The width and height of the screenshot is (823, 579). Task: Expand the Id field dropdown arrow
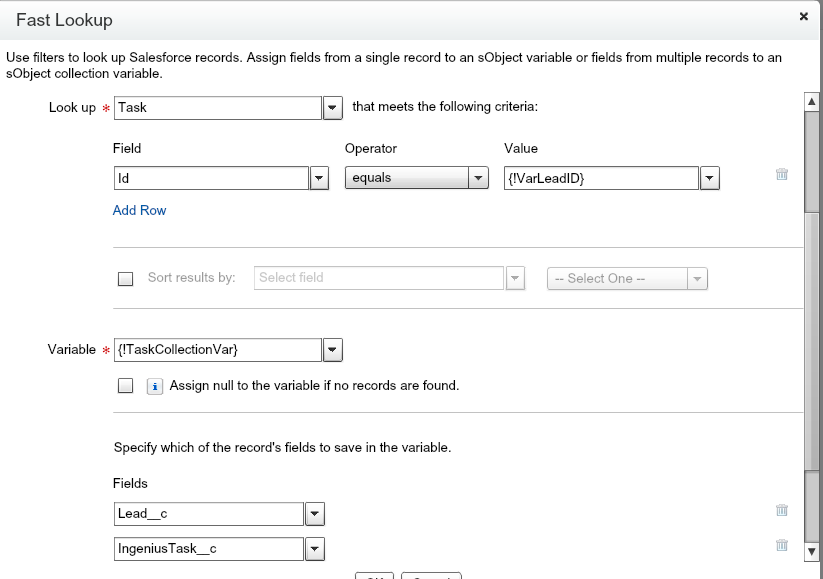[319, 179]
